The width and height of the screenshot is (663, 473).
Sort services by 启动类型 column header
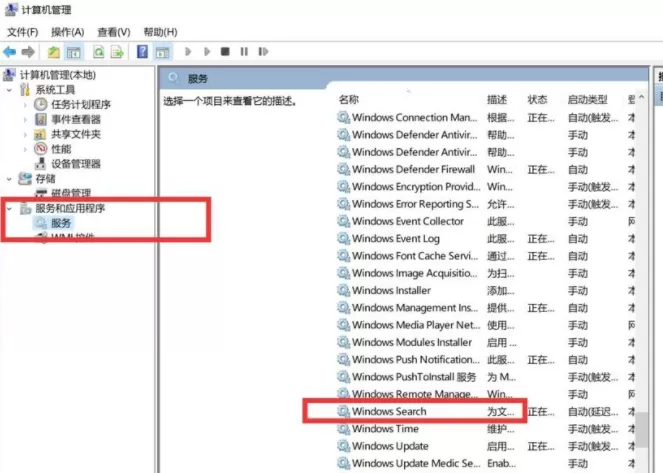[x=588, y=100]
